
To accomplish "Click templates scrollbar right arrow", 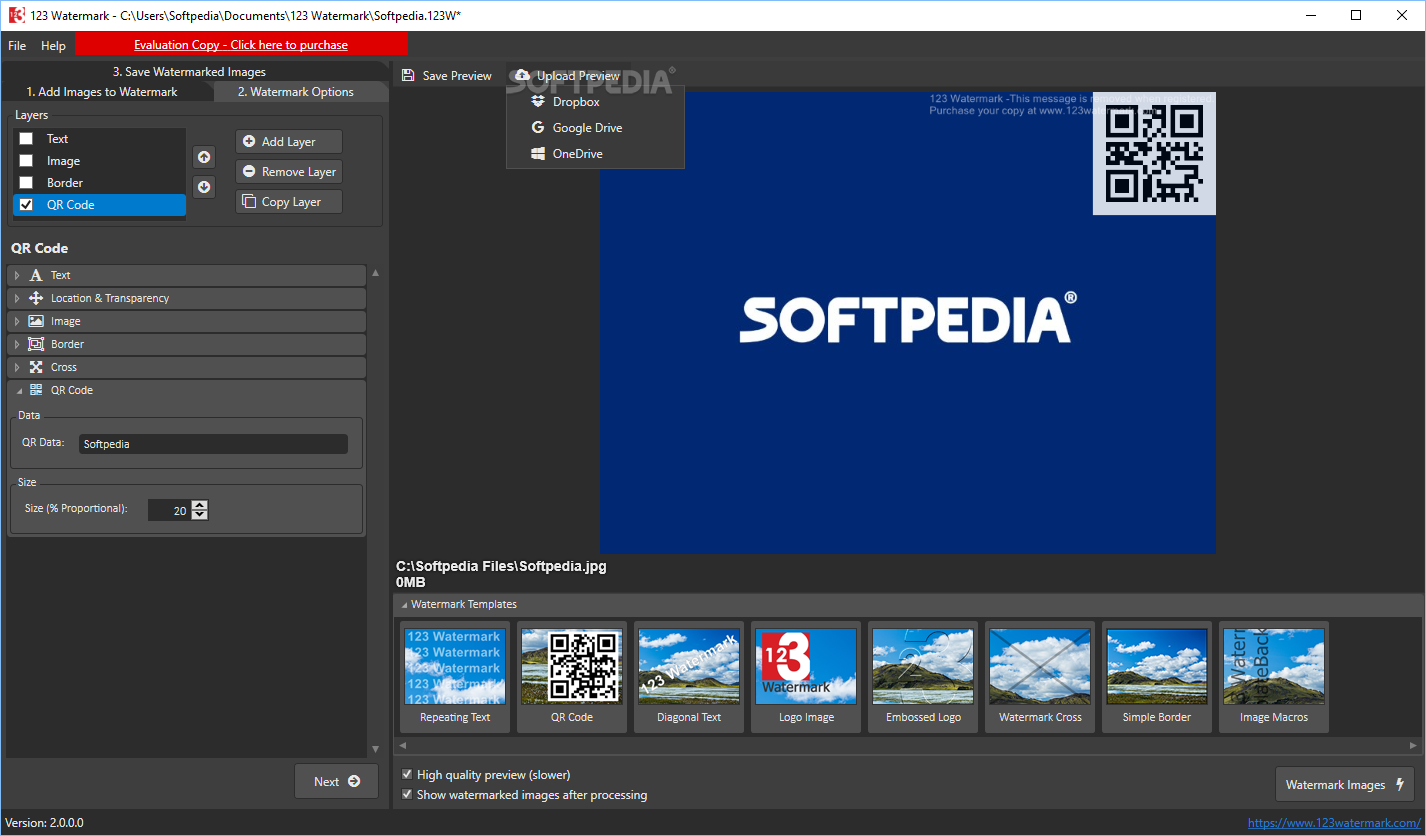I will point(1414,745).
